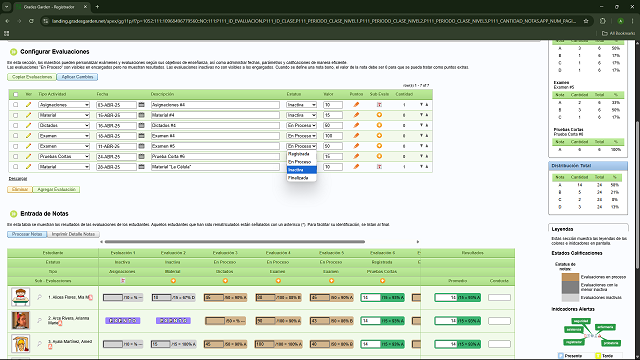Check the Material #4 row checkbox
This screenshot has height=360, width=640.
[16, 115]
